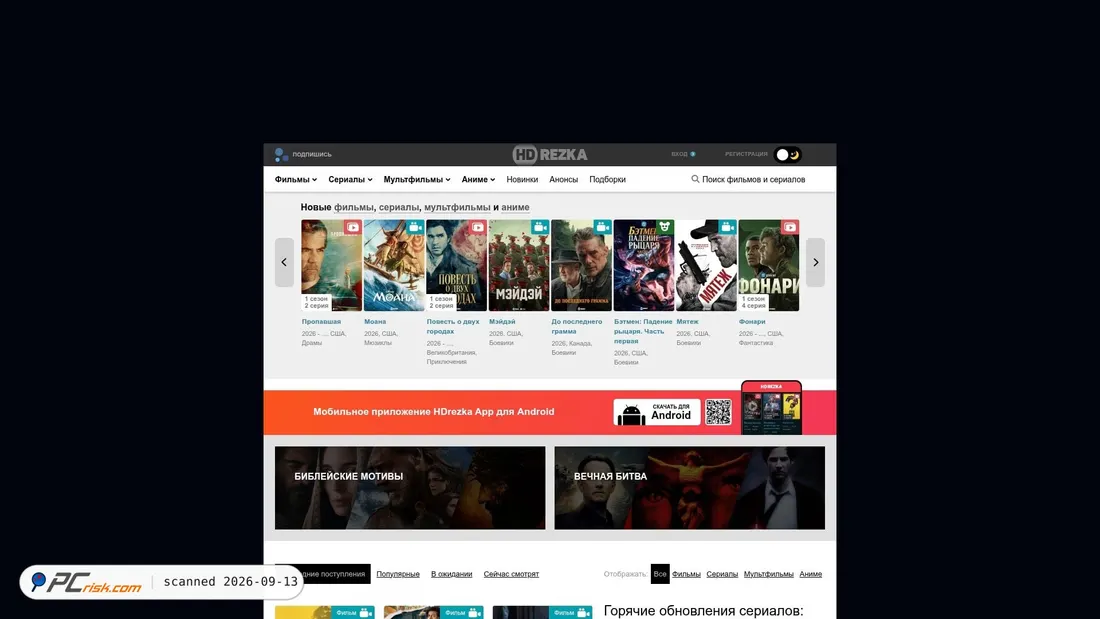Image resolution: width=1100 pixels, height=619 pixels.
Task: Open the Мятеж poster
Action: [x=706, y=265]
